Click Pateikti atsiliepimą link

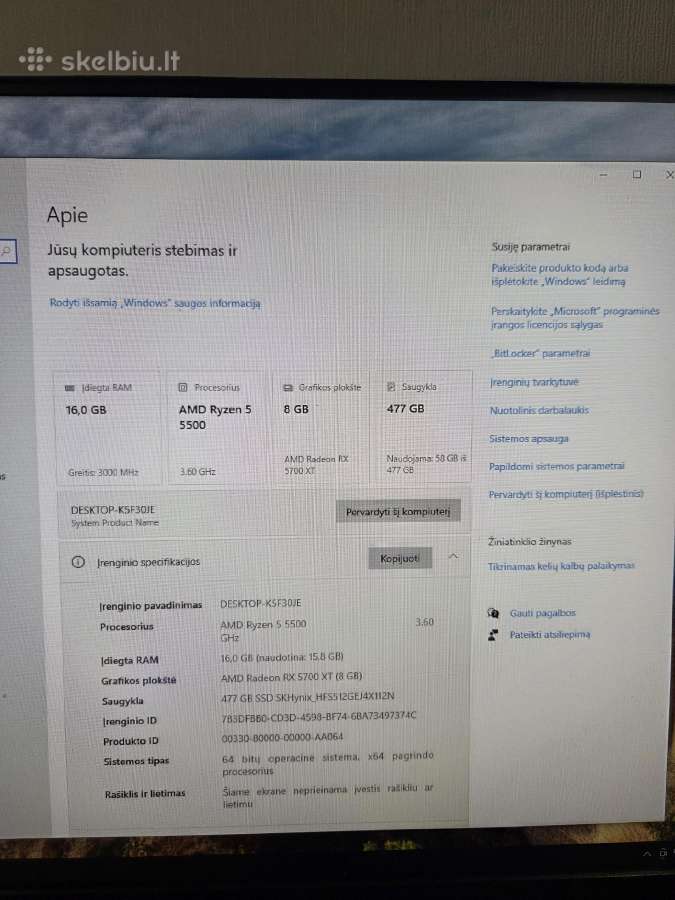point(549,634)
